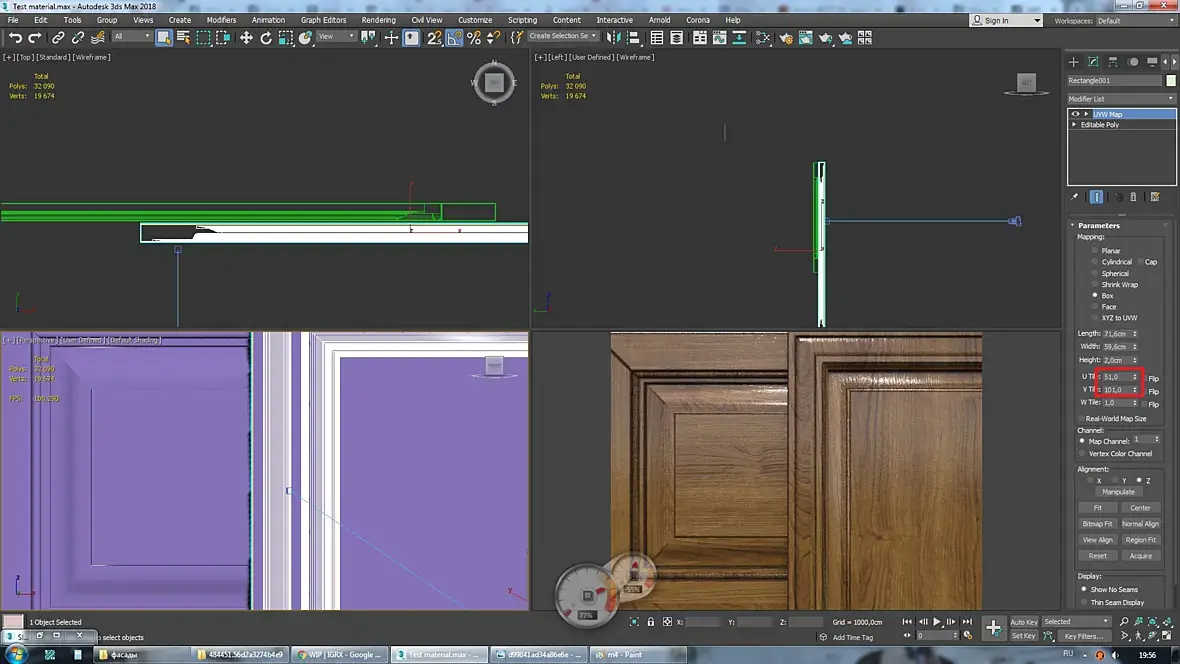Viewport: 1180px width, 664px height.
Task: Select the Move transform tool
Action: click(246, 38)
